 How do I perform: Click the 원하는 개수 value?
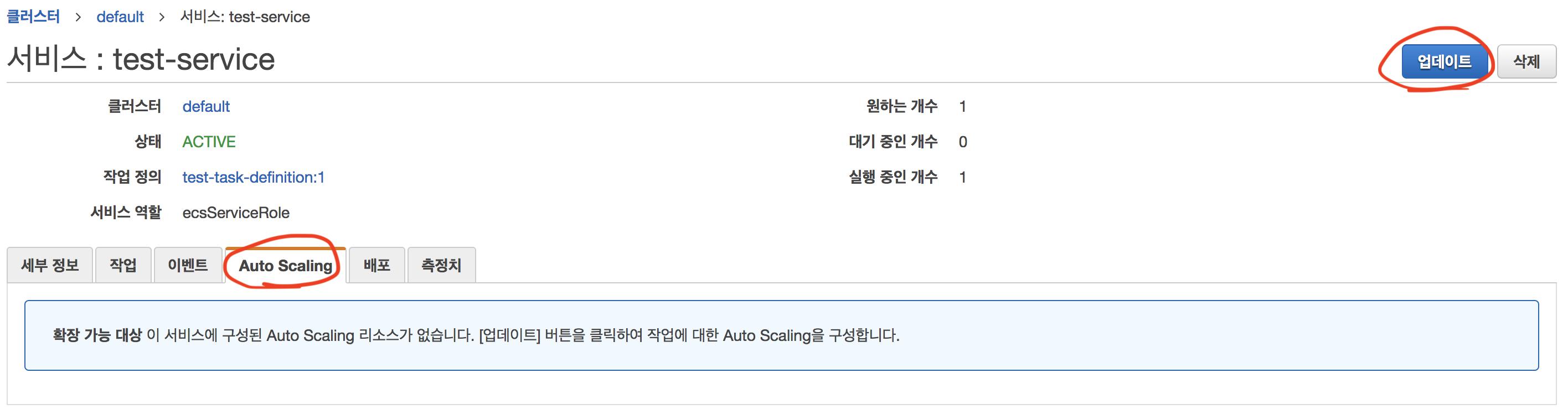coord(962,106)
